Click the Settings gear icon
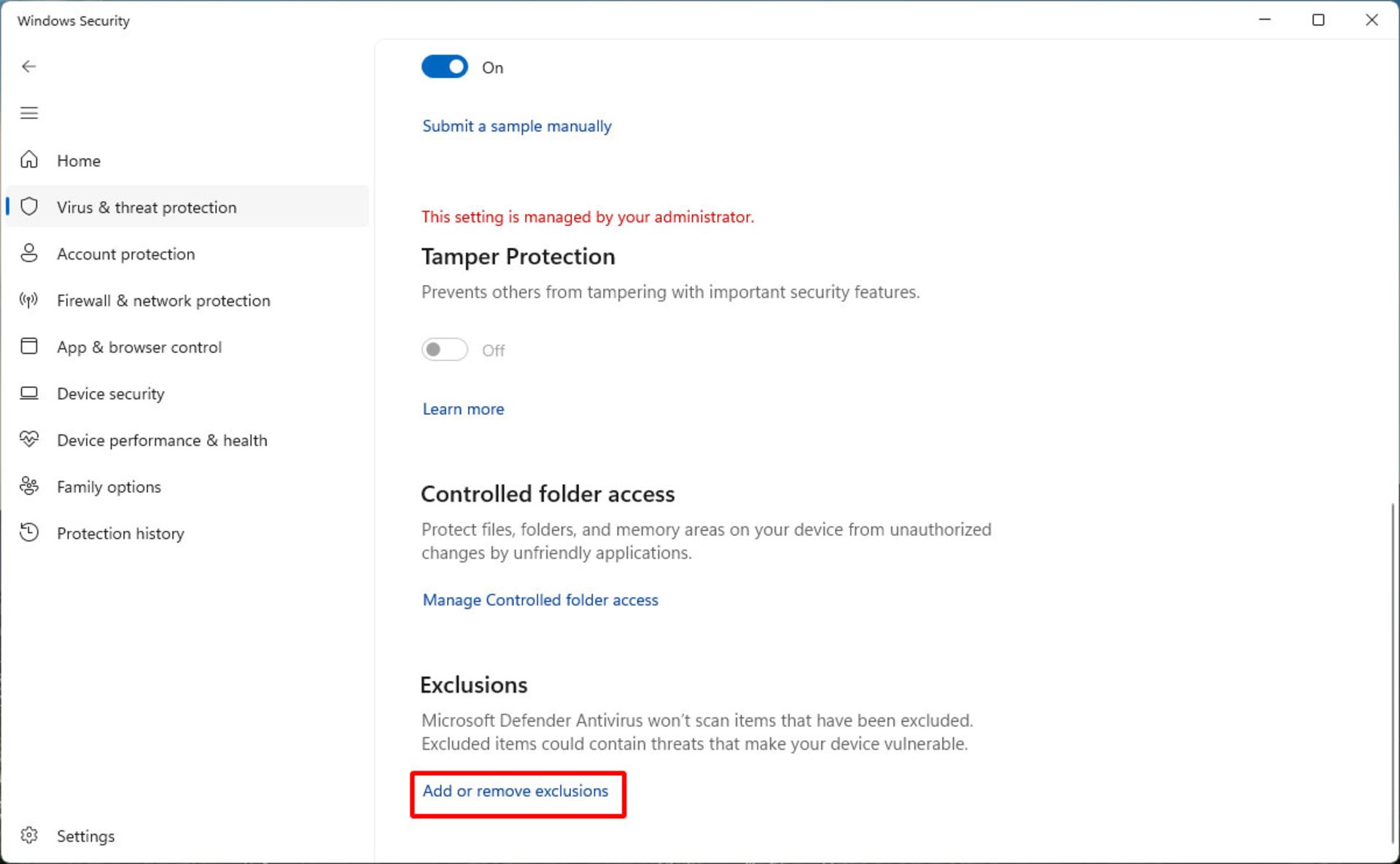The image size is (1400, 864). click(x=29, y=835)
